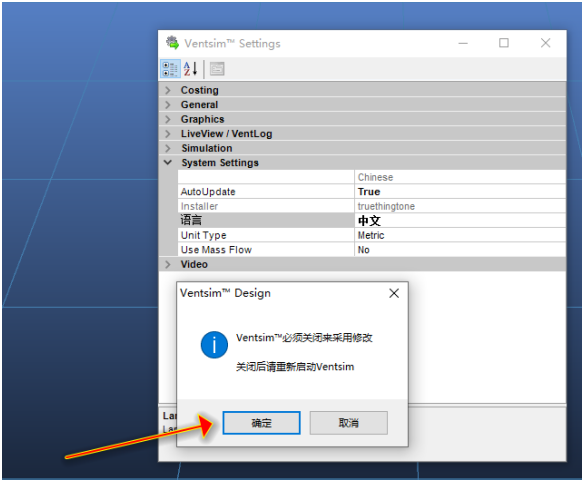
Task: Click the Alphabetical sort A-Z icon
Action: click(190, 69)
